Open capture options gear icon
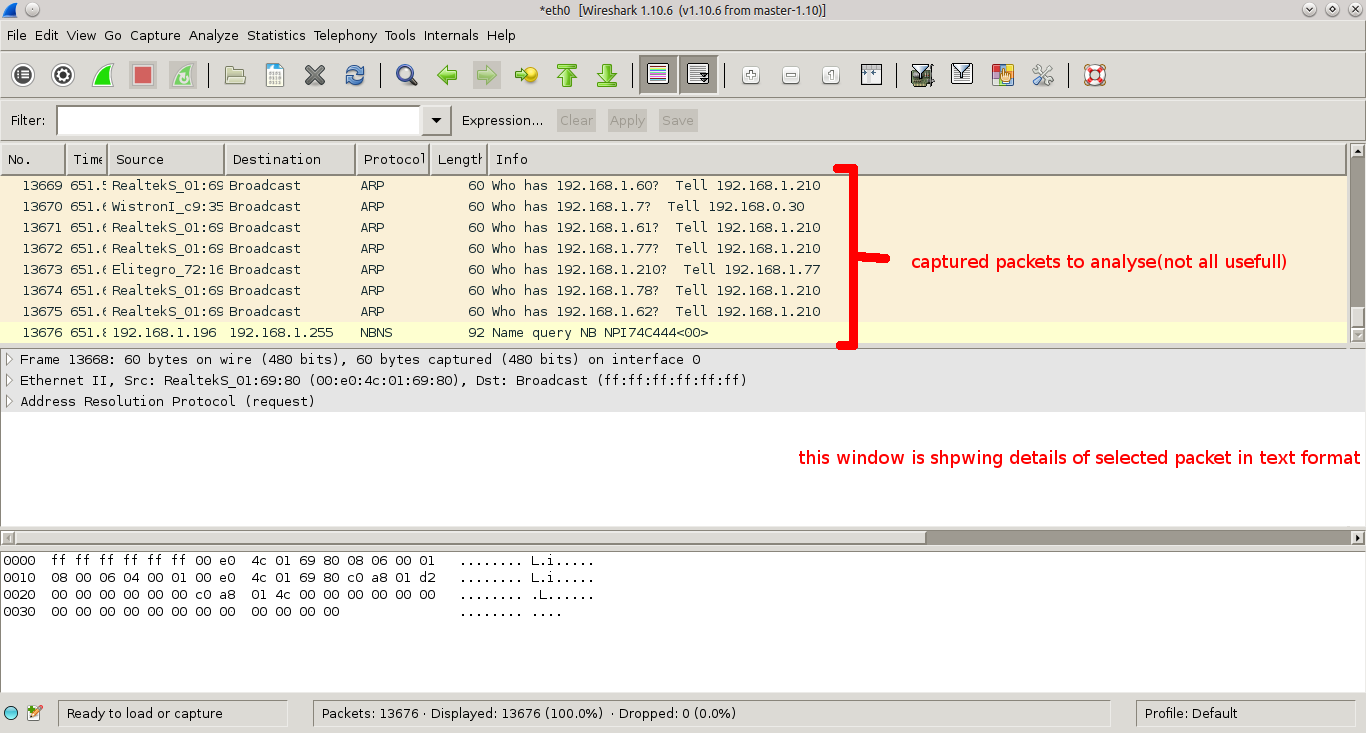Screen dimensions: 1366x733 [x=63, y=75]
